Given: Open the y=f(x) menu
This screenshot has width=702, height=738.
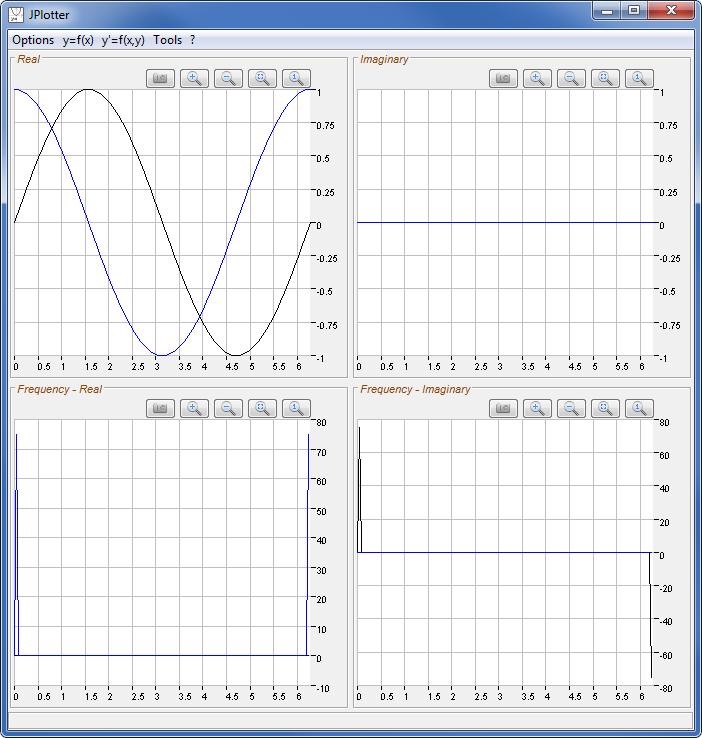Looking at the screenshot, I should (x=78, y=40).
